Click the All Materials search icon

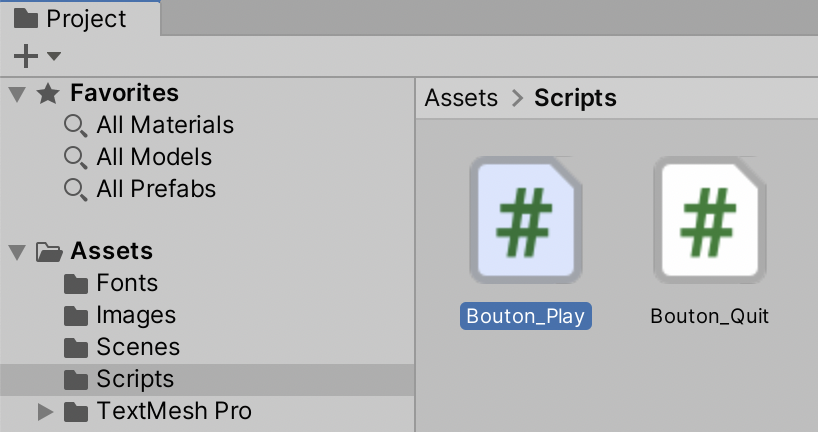point(75,126)
